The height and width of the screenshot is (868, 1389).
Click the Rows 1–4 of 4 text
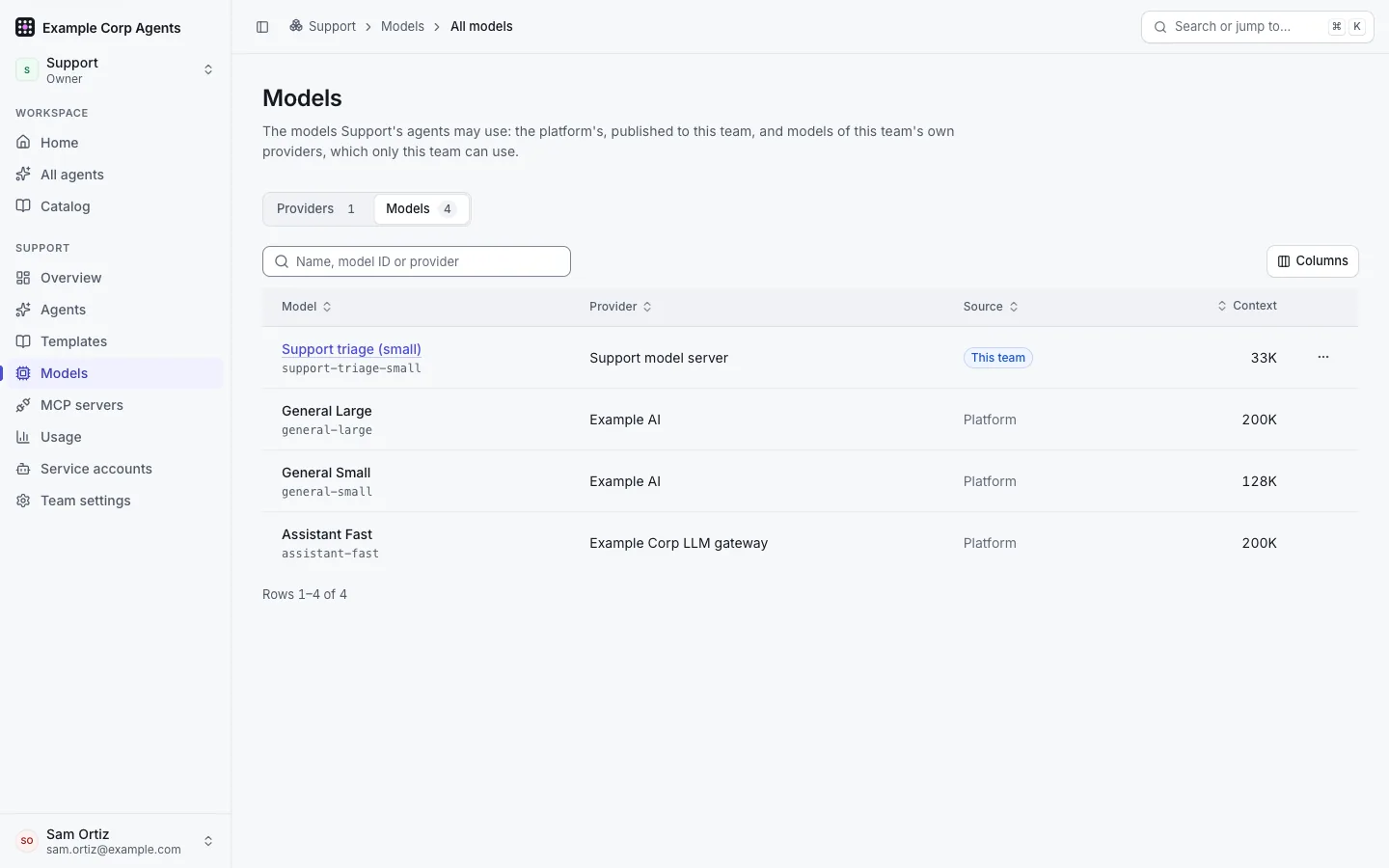tap(305, 594)
